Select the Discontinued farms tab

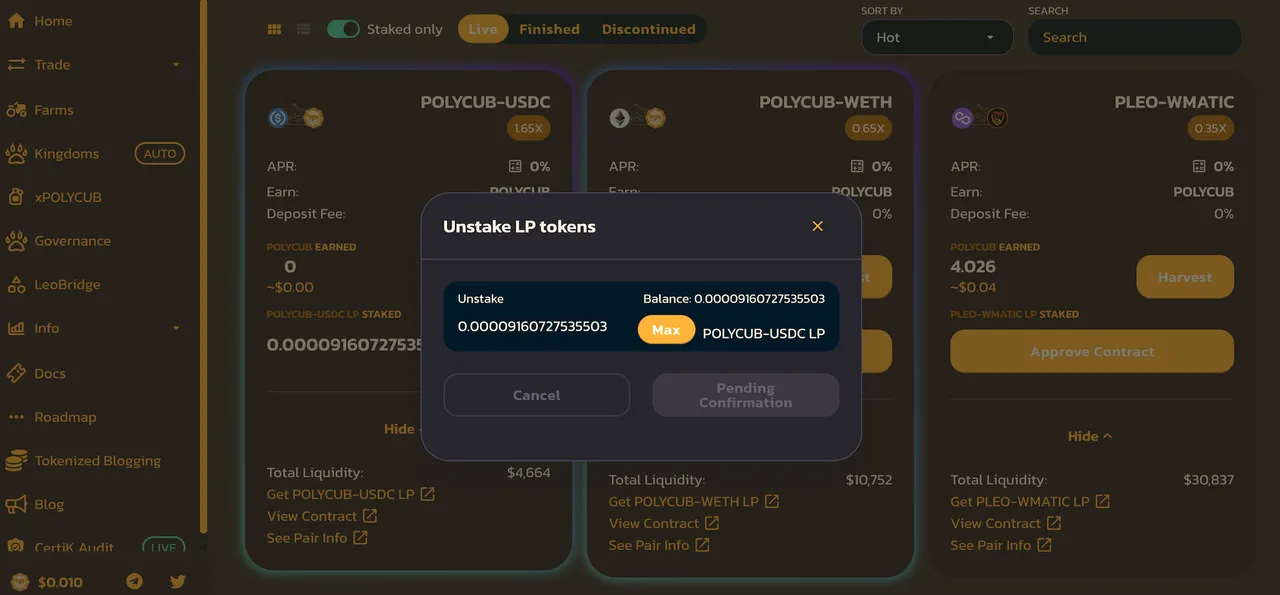[x=648, y=29]
